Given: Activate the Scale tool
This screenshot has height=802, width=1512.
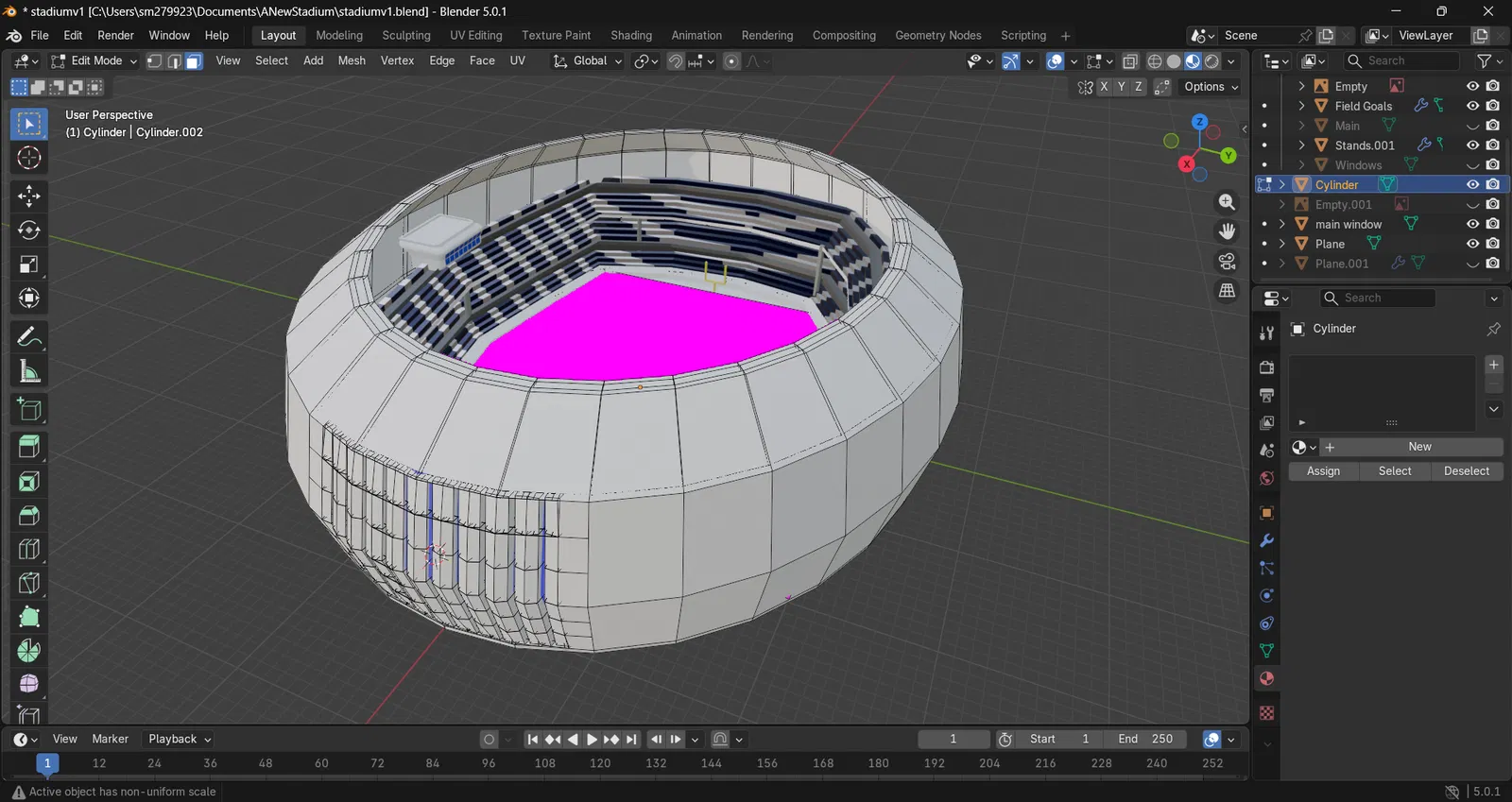Looking at the screenshot, I should click(x=29, y=264).
